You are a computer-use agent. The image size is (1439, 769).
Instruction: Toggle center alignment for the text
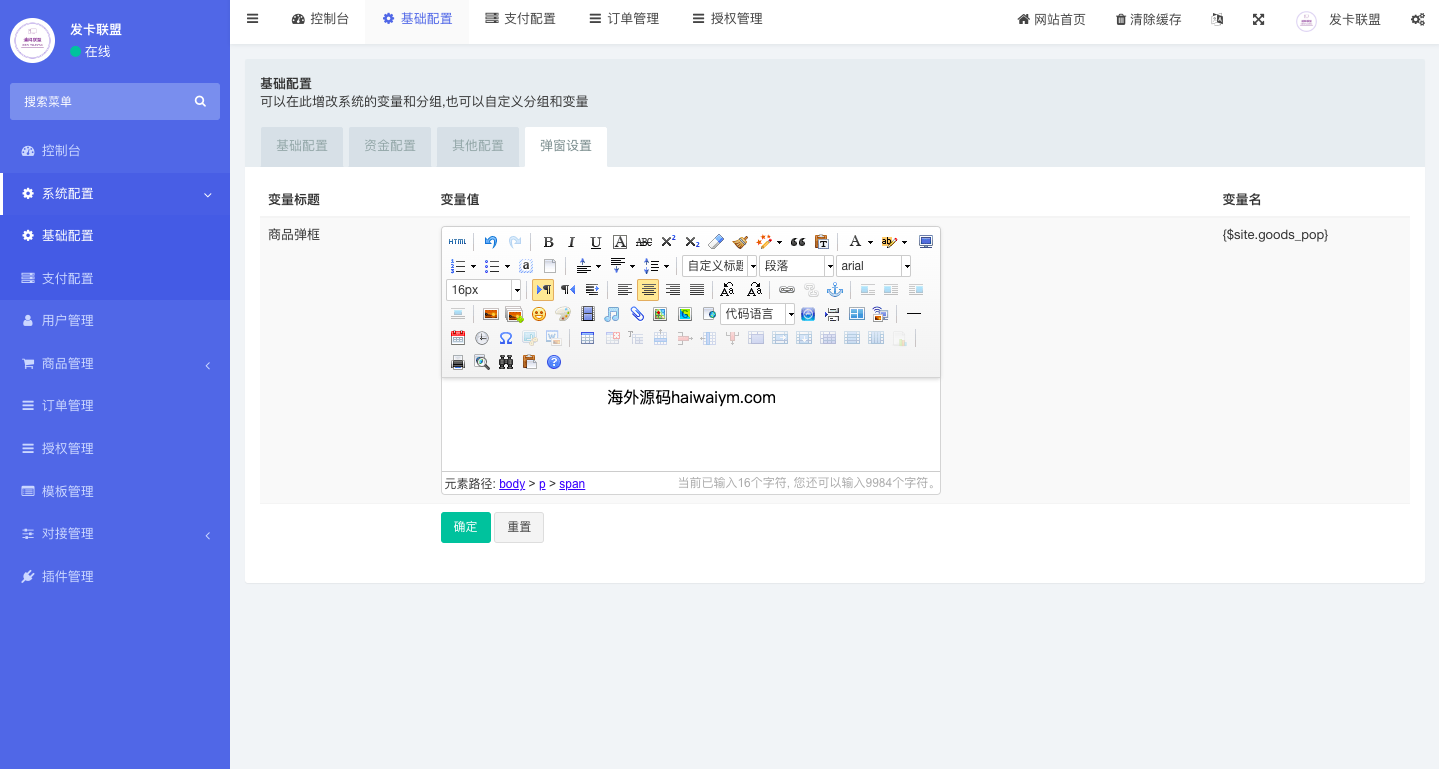(648, 290)
